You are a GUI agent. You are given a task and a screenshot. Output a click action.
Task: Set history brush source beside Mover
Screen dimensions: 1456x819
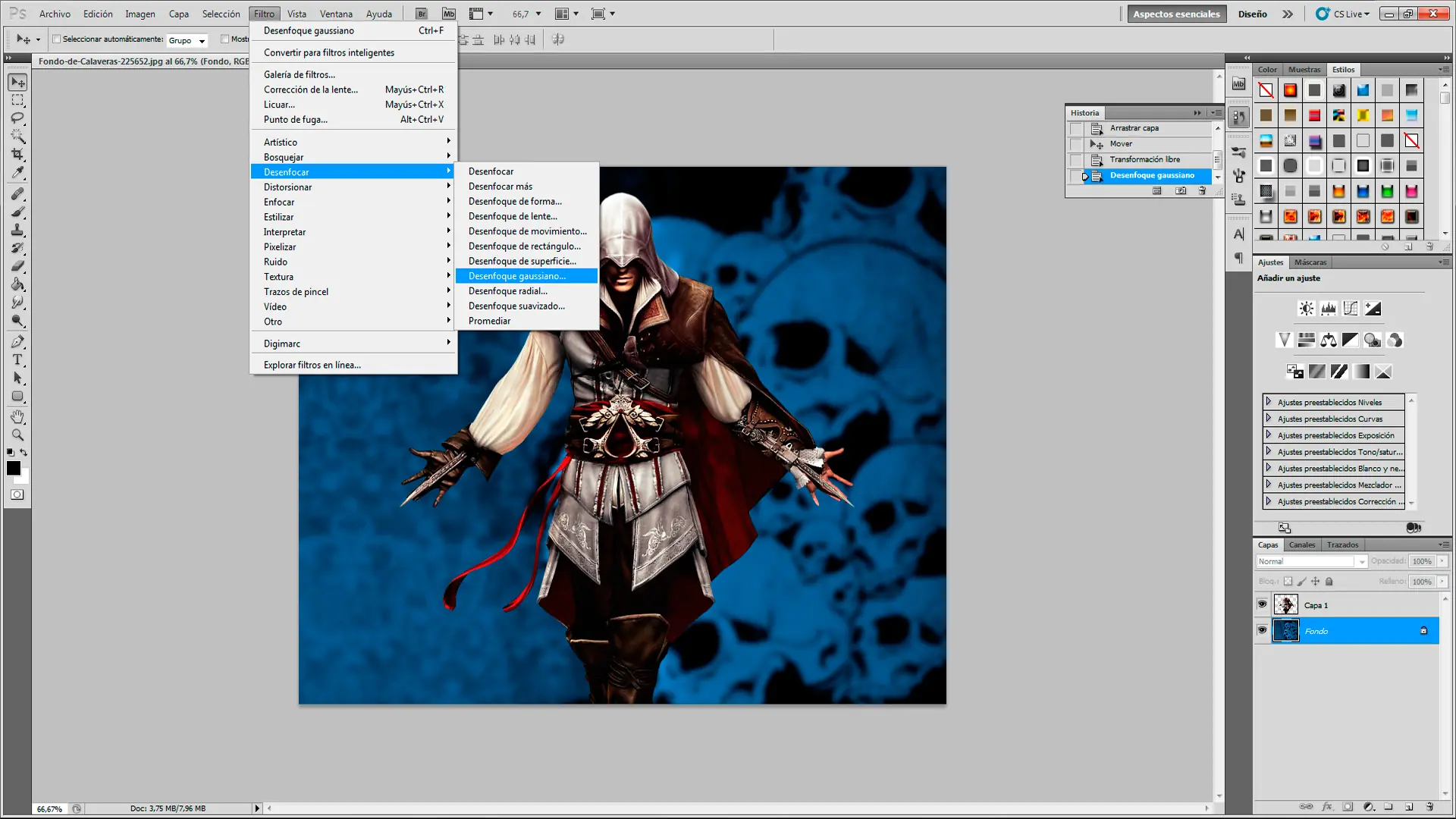[x=1076, y=144]
